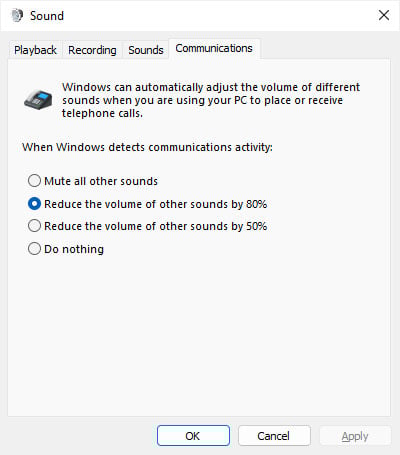
Task: Click the "Do nothing" label text
Action: pyautogui.click(x=74, y=249)
